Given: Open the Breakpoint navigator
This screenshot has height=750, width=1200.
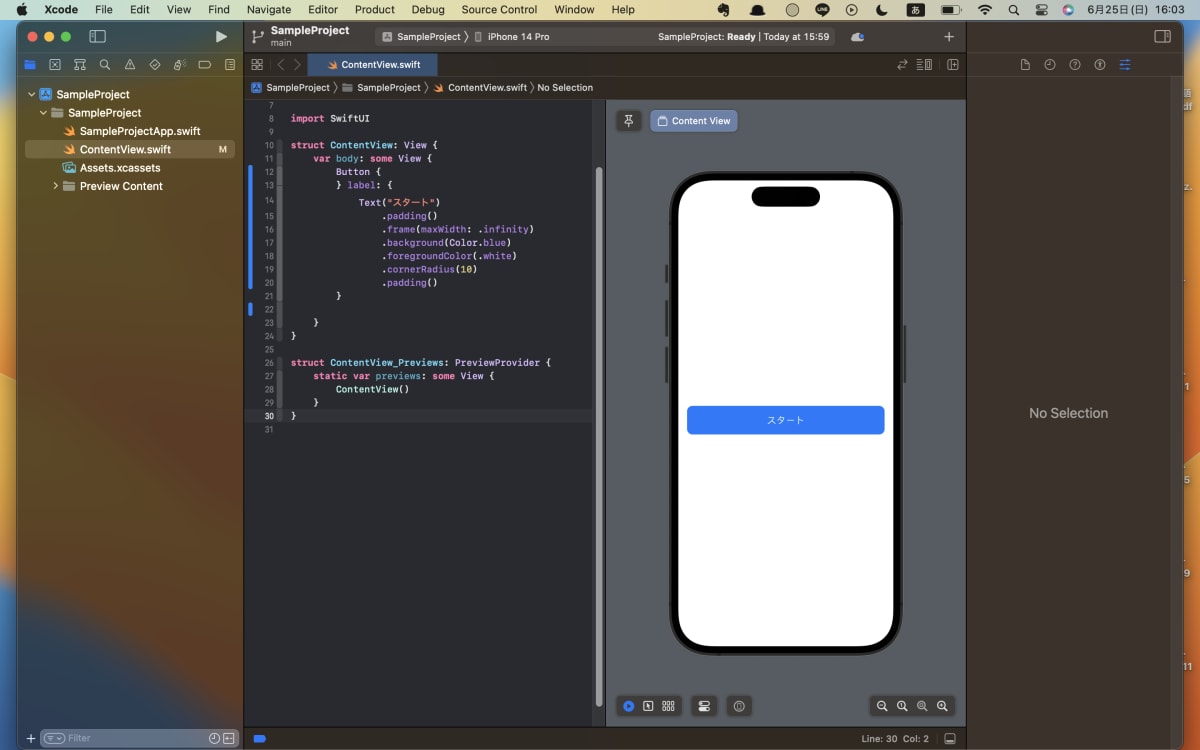Looking at the screenshot, I should click(205, 64).
